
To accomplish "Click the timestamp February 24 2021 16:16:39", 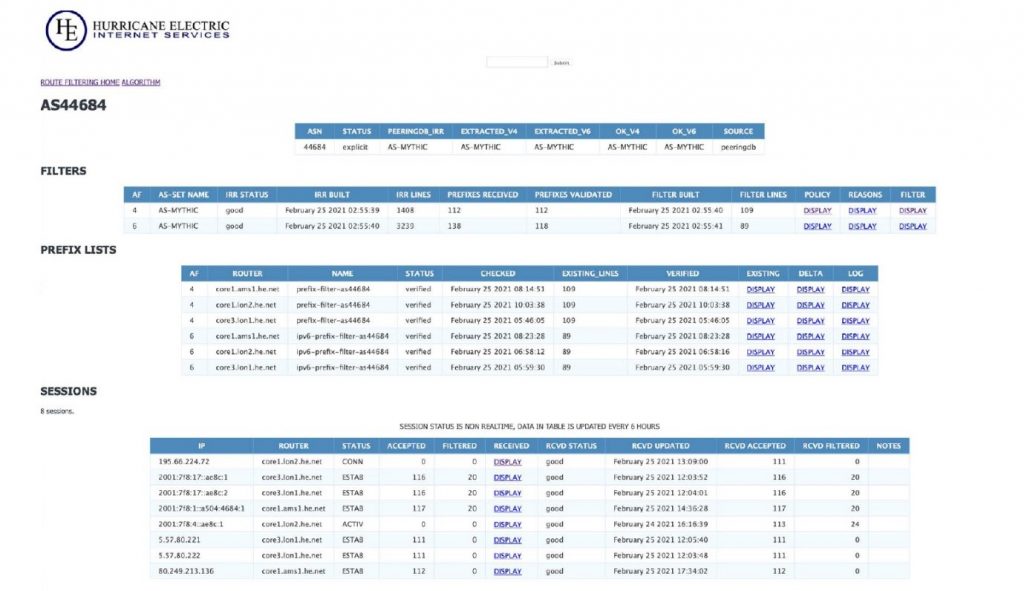I will 660,524.
